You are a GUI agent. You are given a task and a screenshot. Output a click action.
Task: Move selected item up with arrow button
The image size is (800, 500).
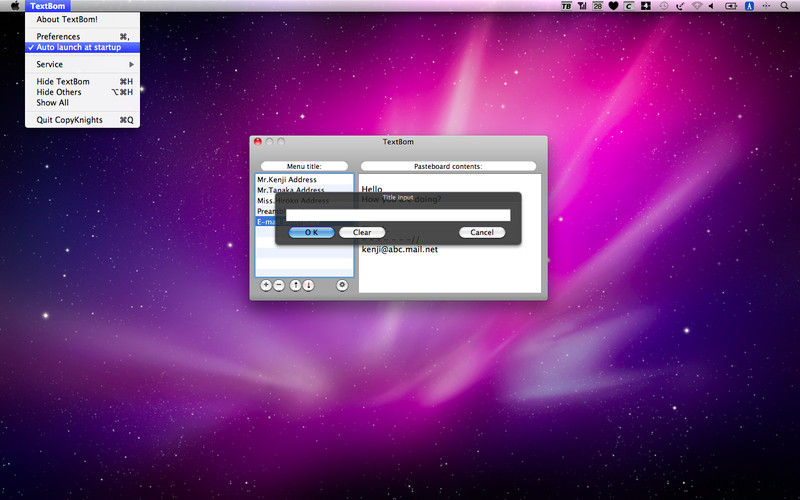[x=295, y=285]
